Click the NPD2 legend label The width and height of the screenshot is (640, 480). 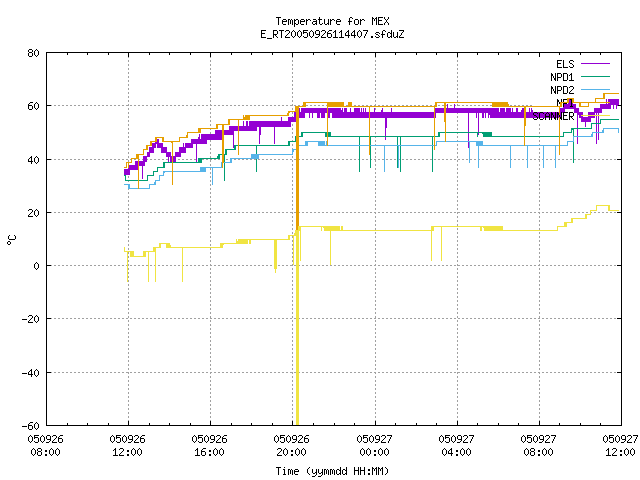click(562, 90)
